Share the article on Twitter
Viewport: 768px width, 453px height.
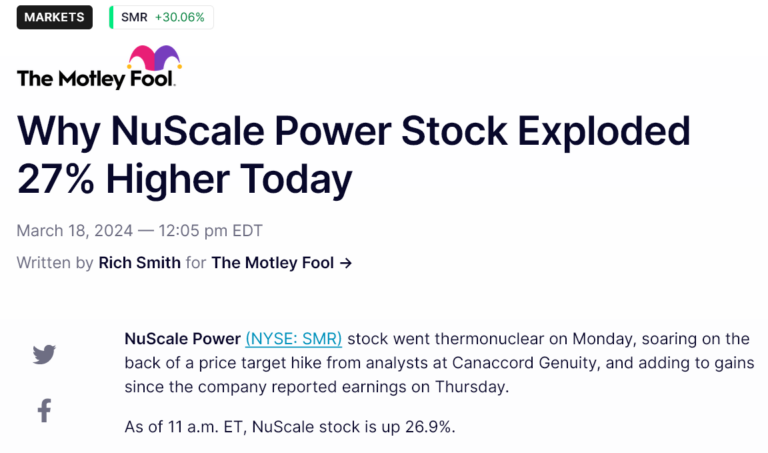44,354
